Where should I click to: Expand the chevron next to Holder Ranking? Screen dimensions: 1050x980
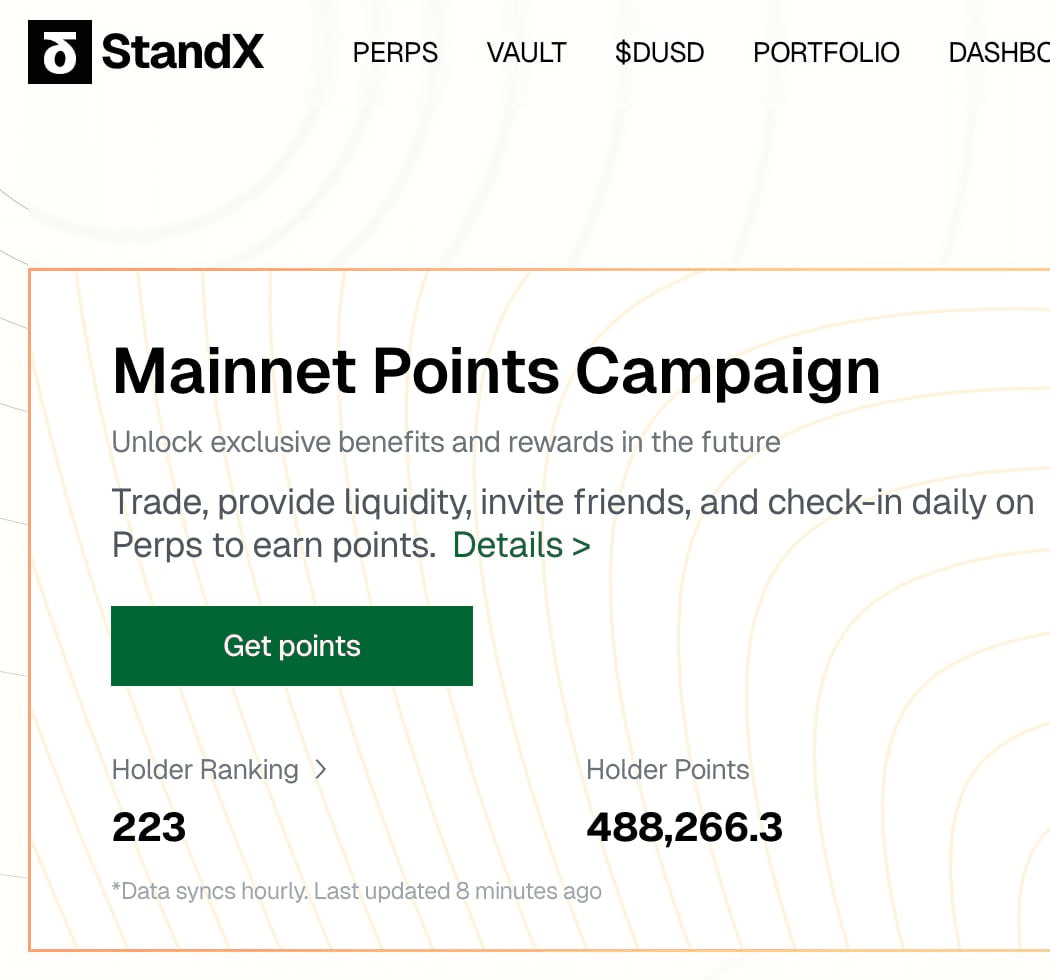coord(320,769)
